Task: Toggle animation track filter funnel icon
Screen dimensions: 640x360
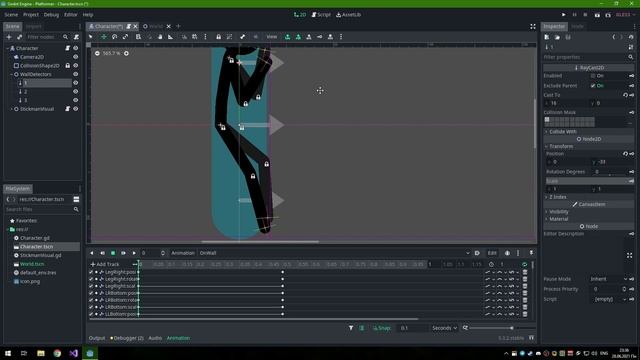Action: point(351,328)
